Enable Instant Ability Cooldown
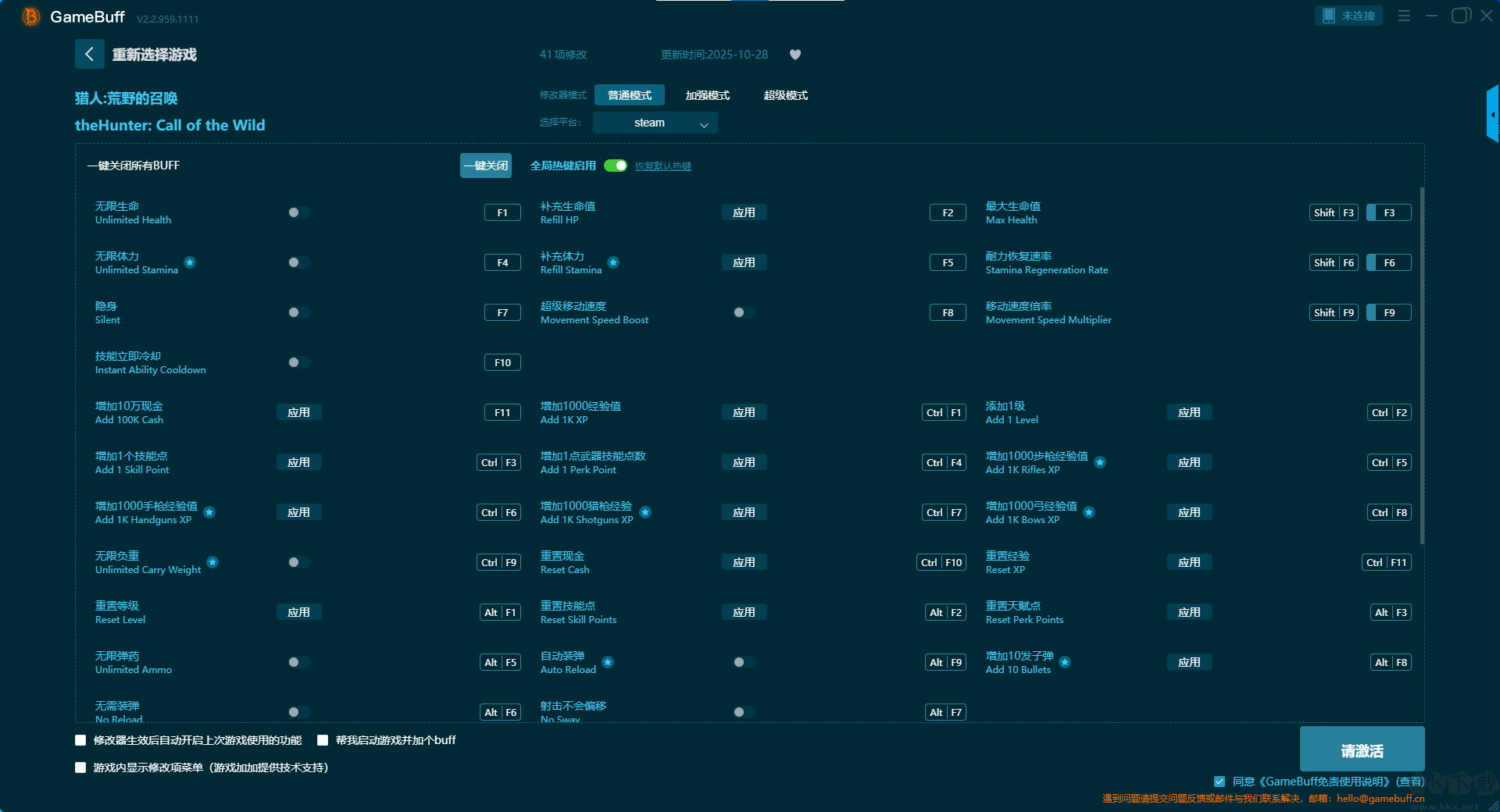 298,362
